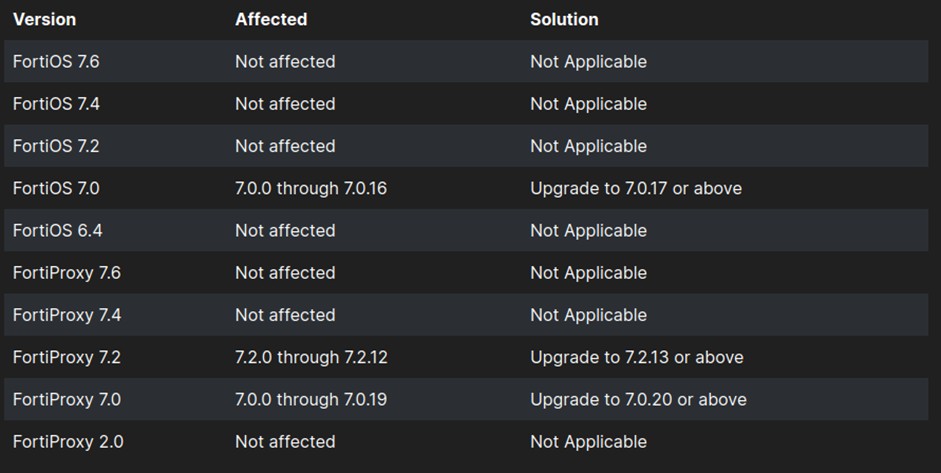941x473 pixels.
Task: Select the FortiOS 7.4 row label
Action: tap(56, 104)
